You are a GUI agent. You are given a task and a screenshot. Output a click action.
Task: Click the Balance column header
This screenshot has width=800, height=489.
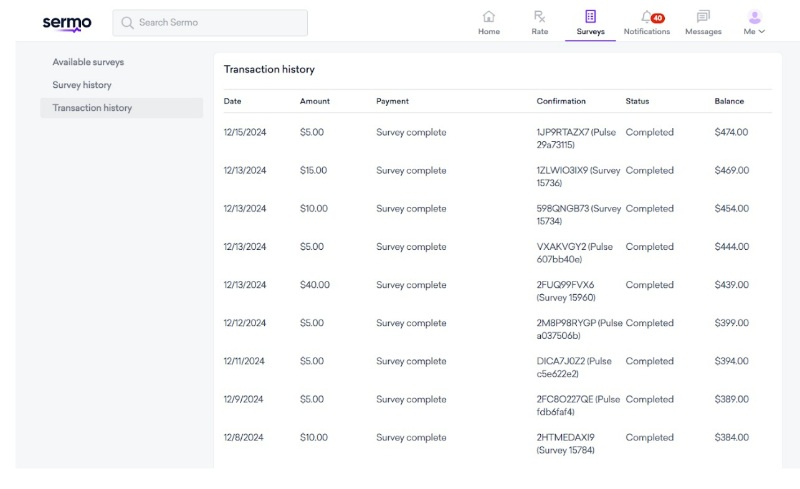click(x=729, y=101)
